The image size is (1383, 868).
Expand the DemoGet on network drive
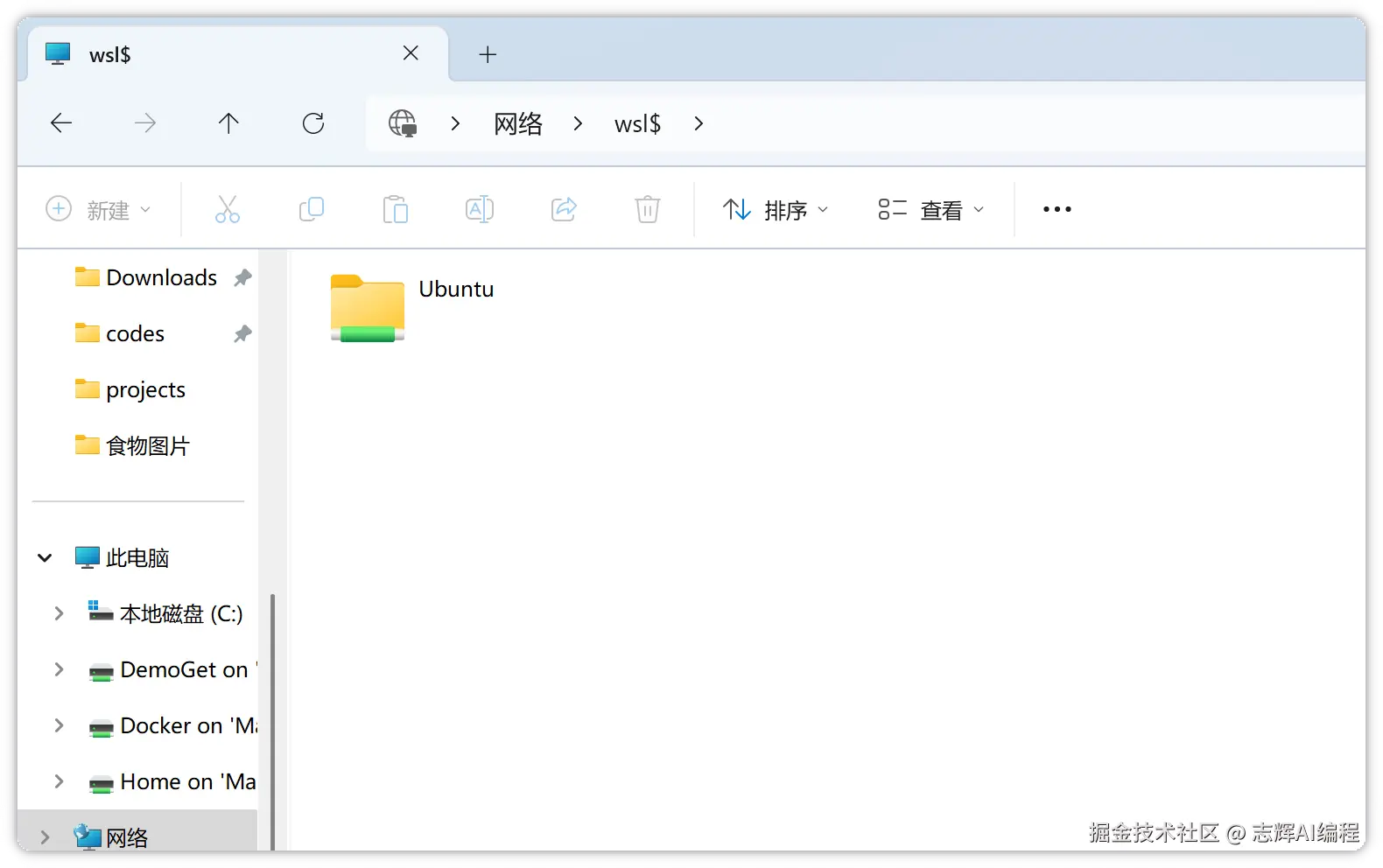pyautogui.click(x=59, y=669)
